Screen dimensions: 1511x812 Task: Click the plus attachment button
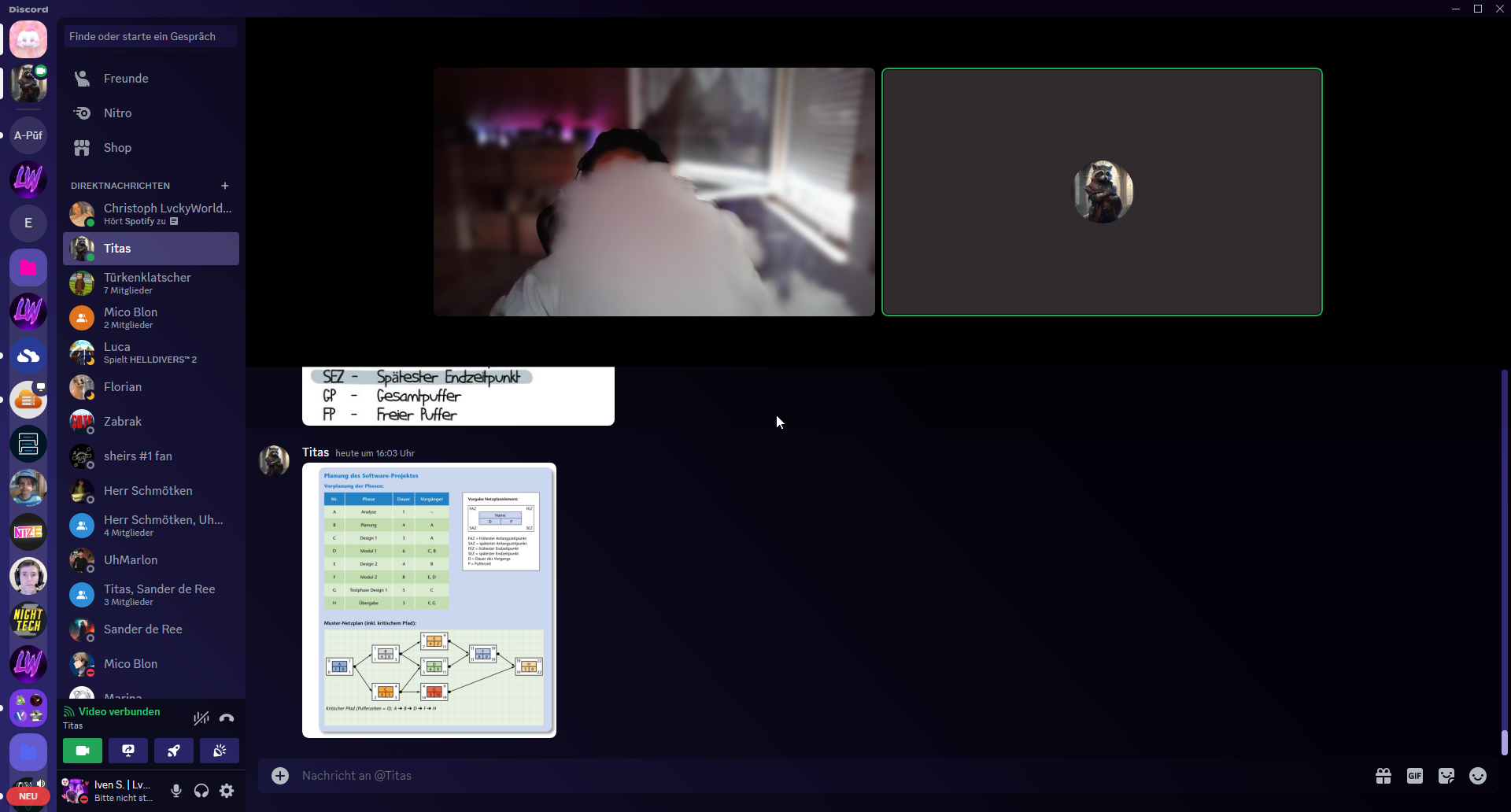click(280, 776)
